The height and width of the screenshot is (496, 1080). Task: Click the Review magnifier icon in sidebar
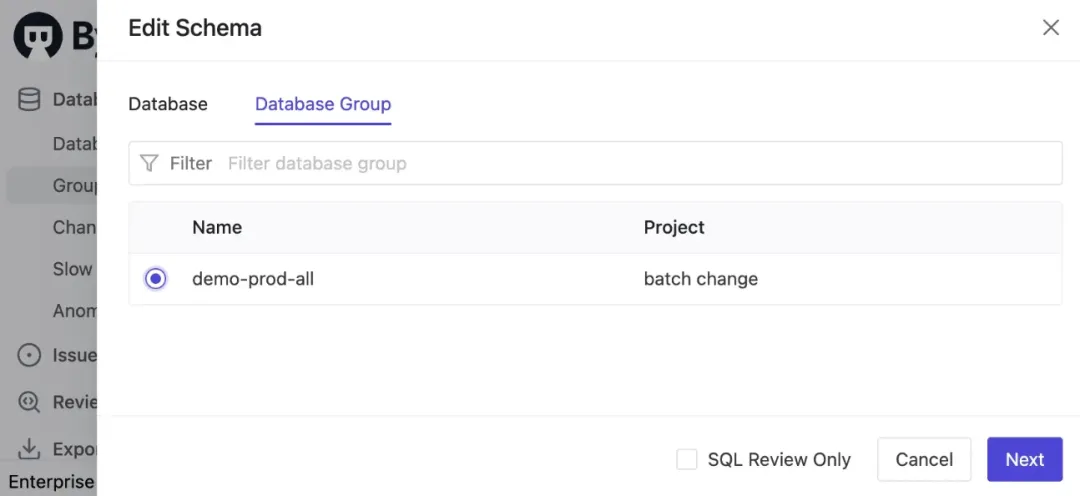point(30,402)
